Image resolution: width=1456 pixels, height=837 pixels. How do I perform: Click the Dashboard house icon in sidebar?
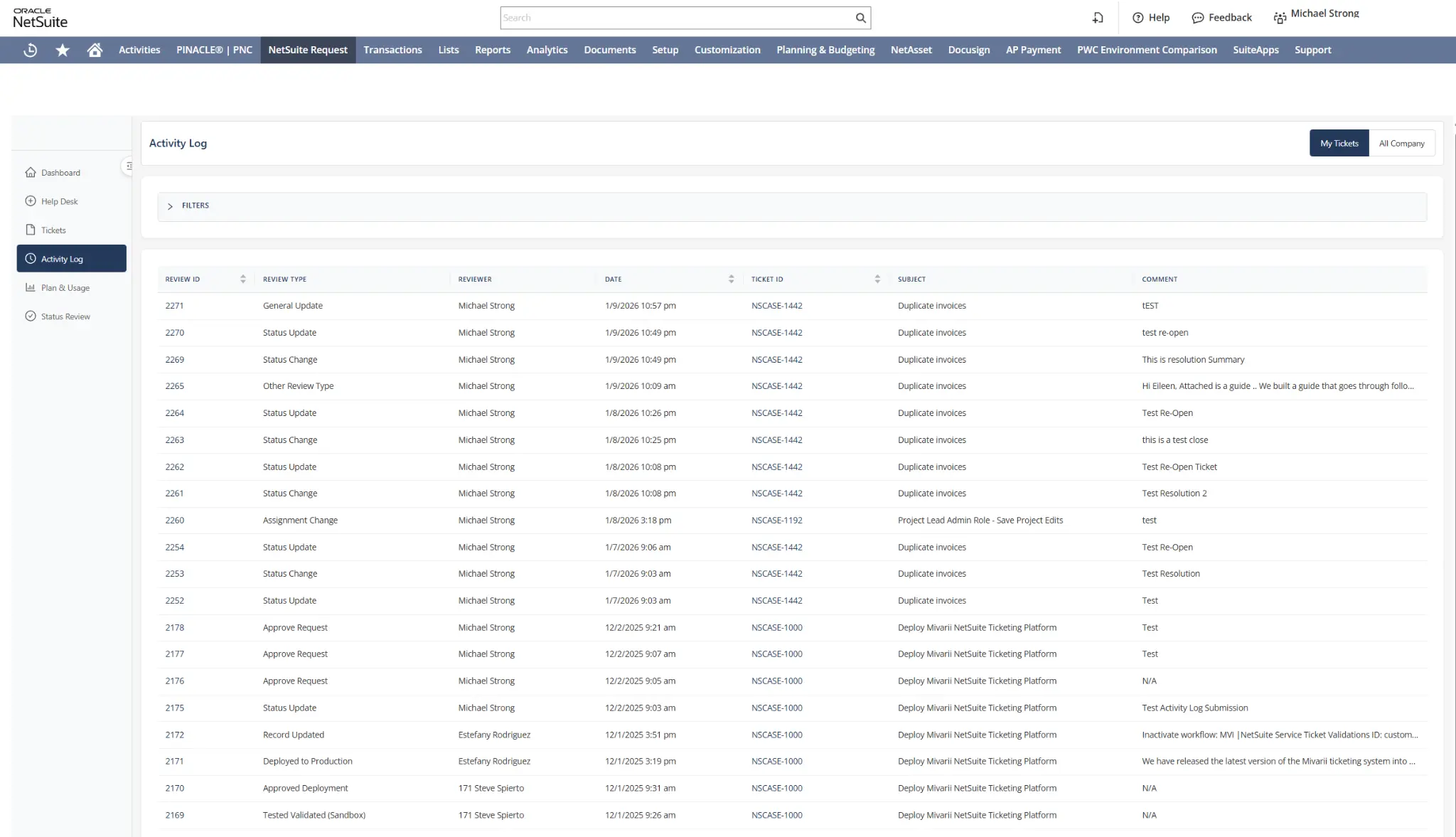tap(31, 172)
